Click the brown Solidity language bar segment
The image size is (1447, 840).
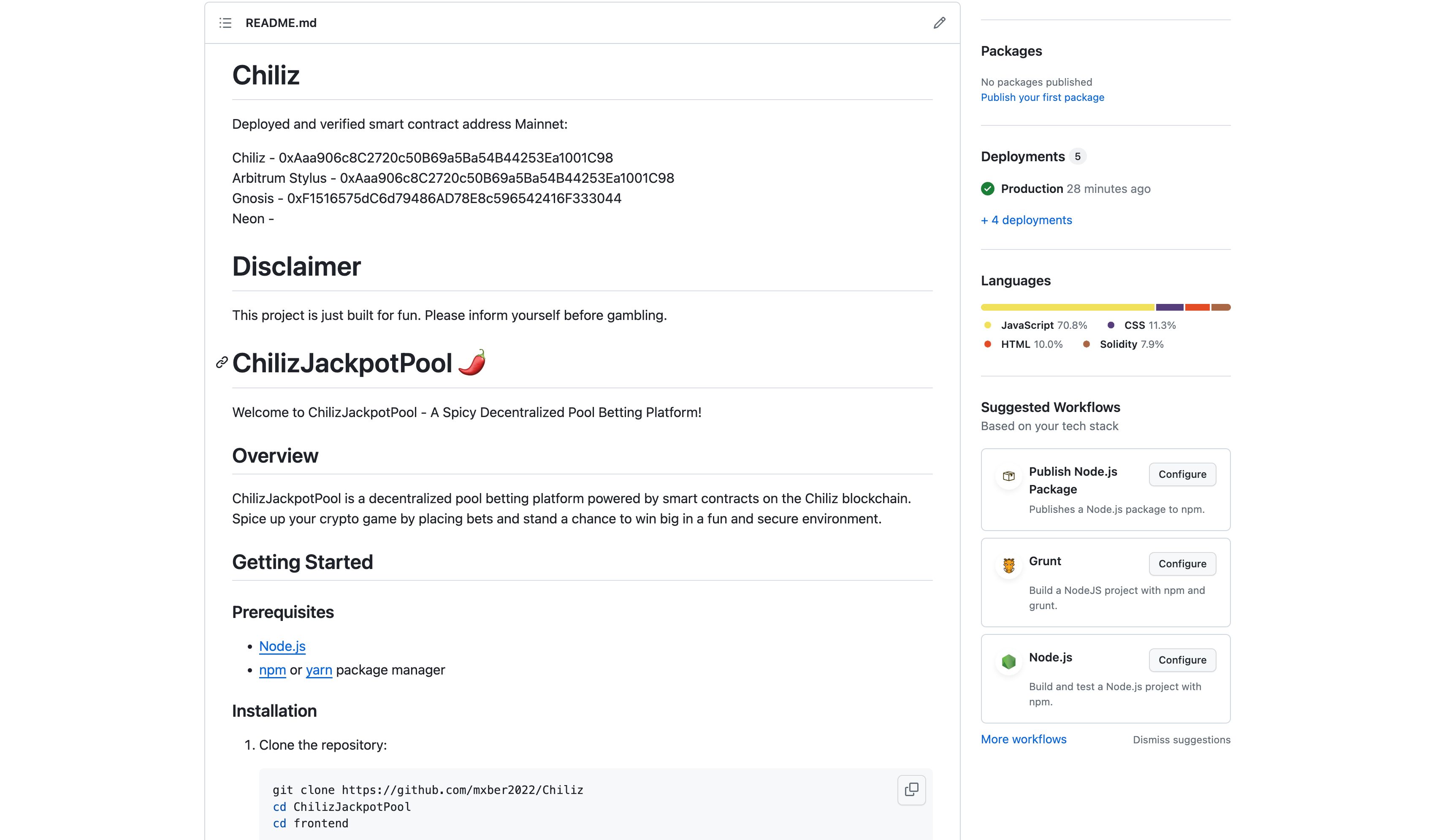[1221, 307]
